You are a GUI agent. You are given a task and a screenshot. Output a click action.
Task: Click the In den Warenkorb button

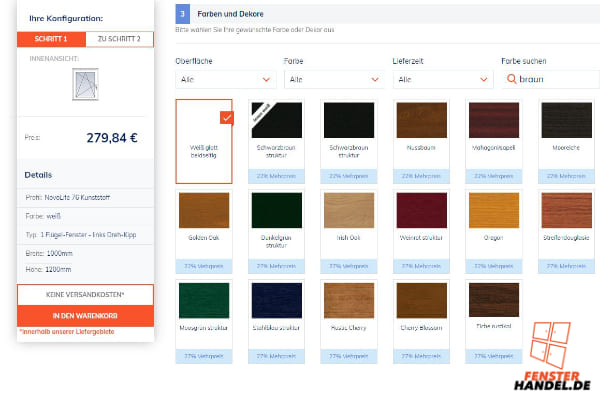point(85,316)
